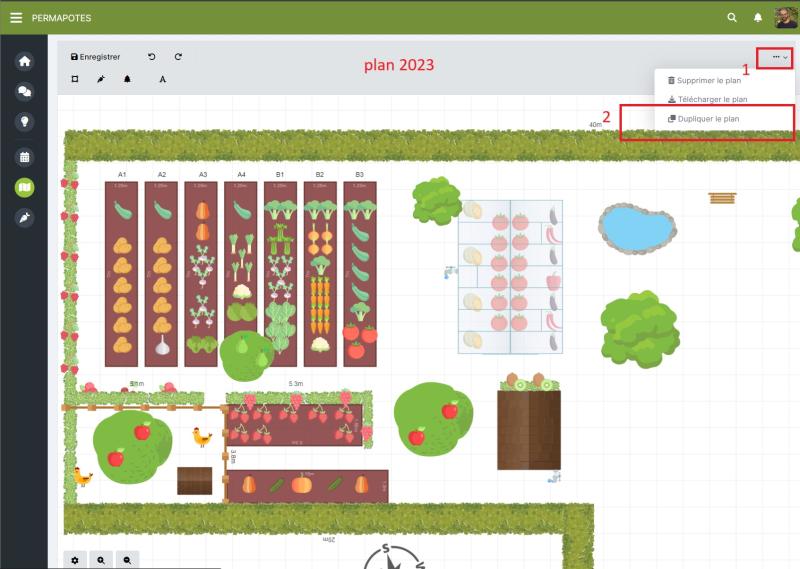Open the carrot sidebar icon
The height and width of the screenshot is (569, 800).
25,217
